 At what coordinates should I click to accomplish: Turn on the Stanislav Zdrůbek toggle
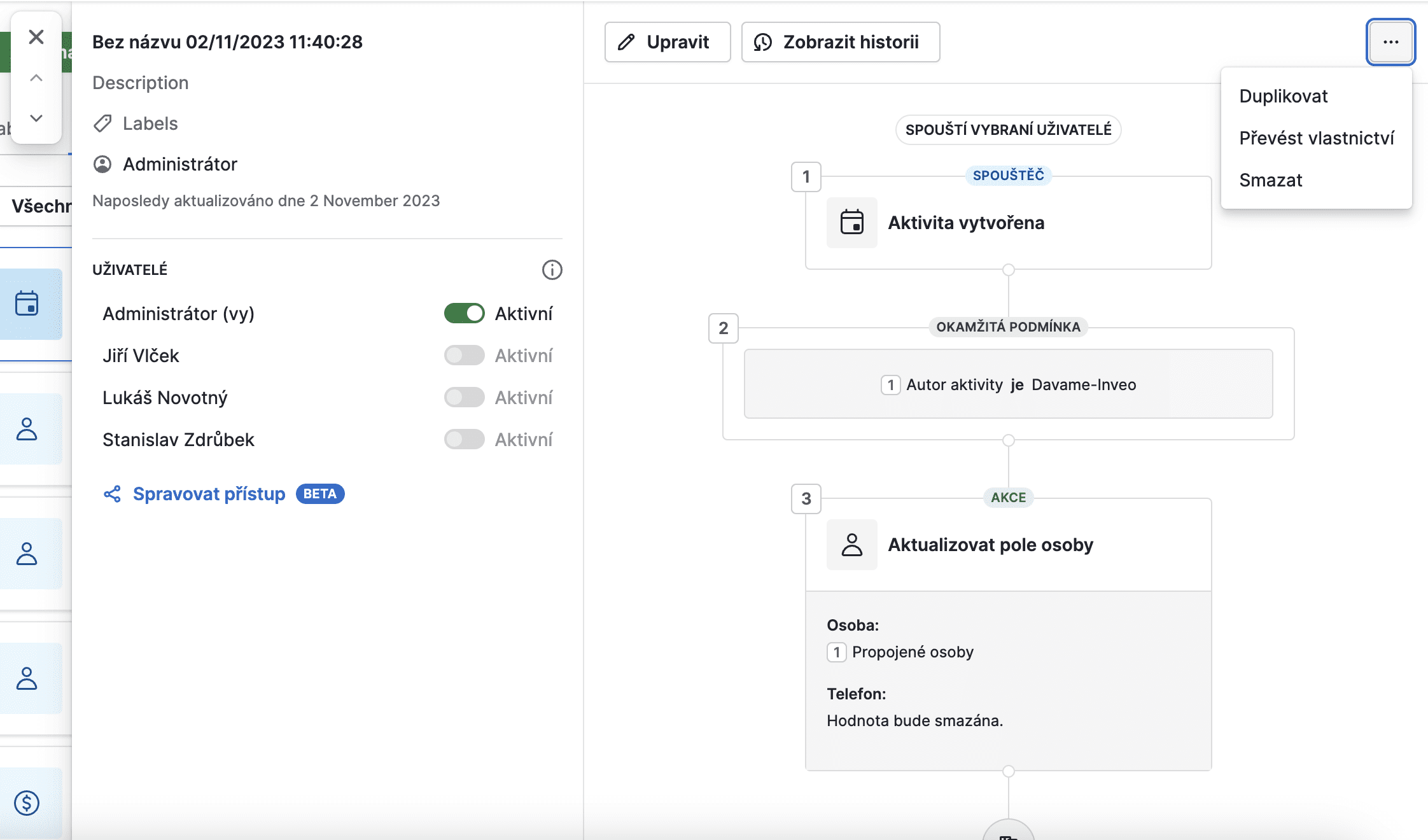point(464,439)
